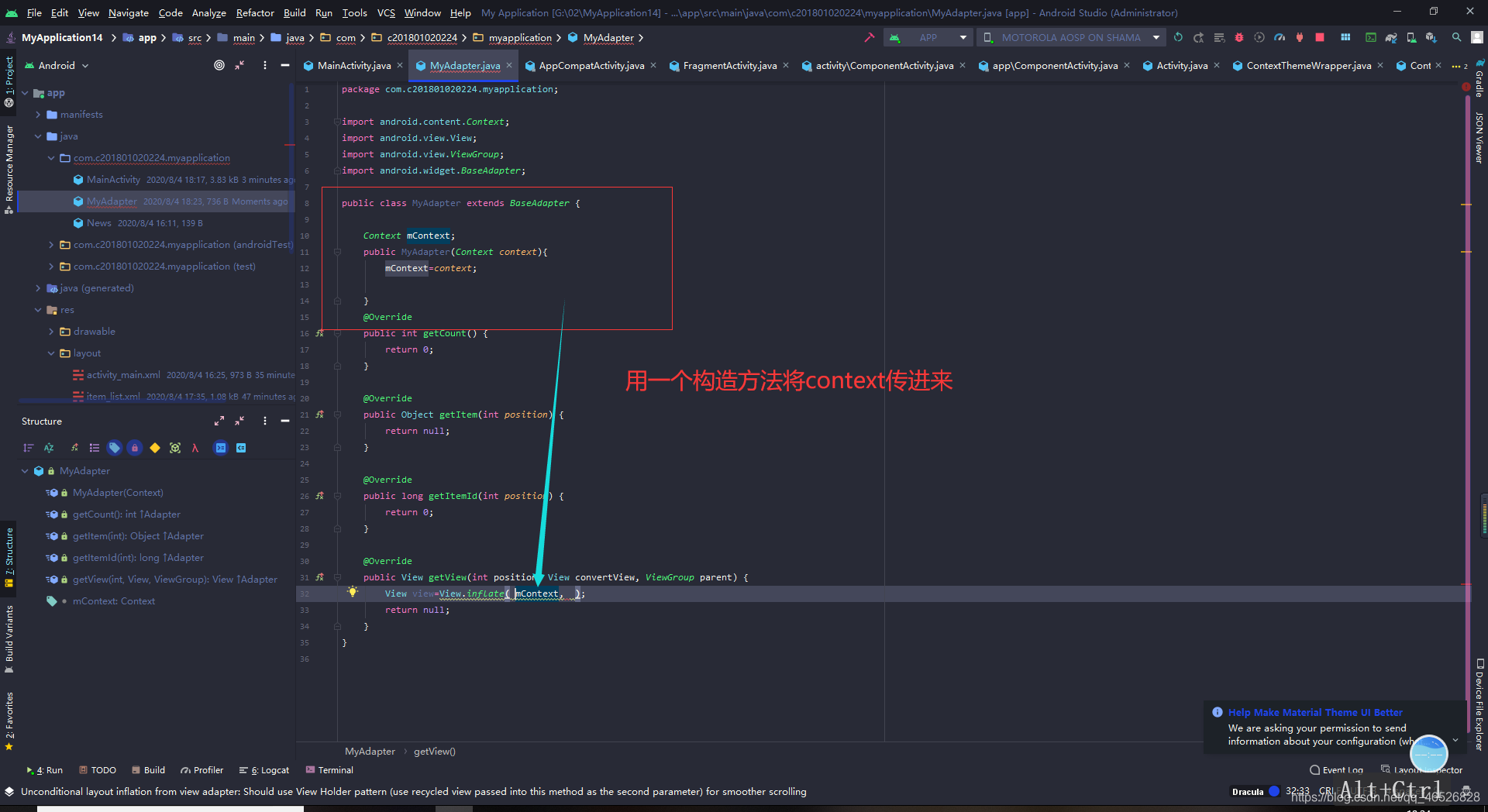The image size is (1488, 812).
Task: Open the VCS menu
Action: click(386, 12)
